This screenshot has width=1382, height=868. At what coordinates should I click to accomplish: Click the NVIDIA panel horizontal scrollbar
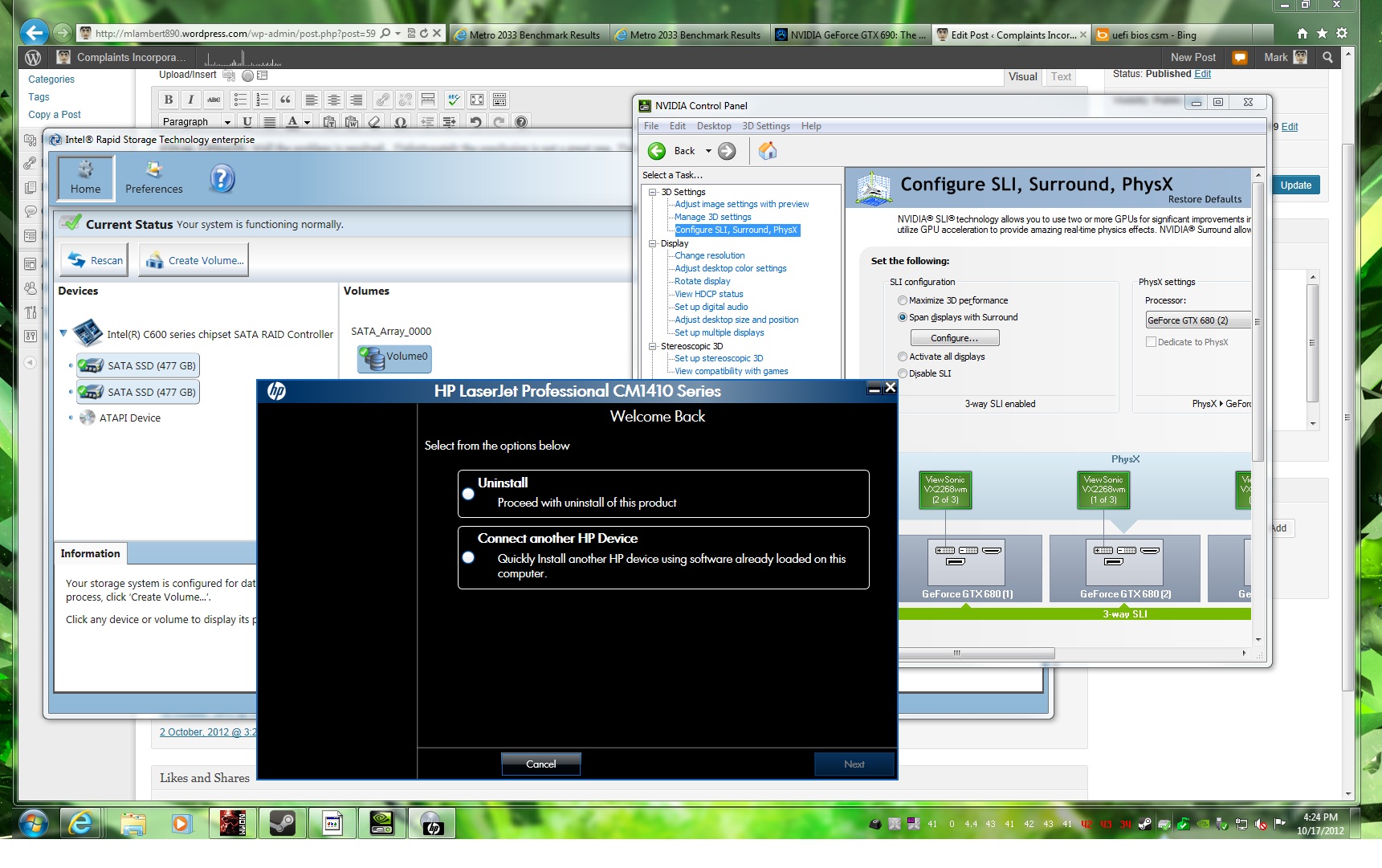[976, 653]
